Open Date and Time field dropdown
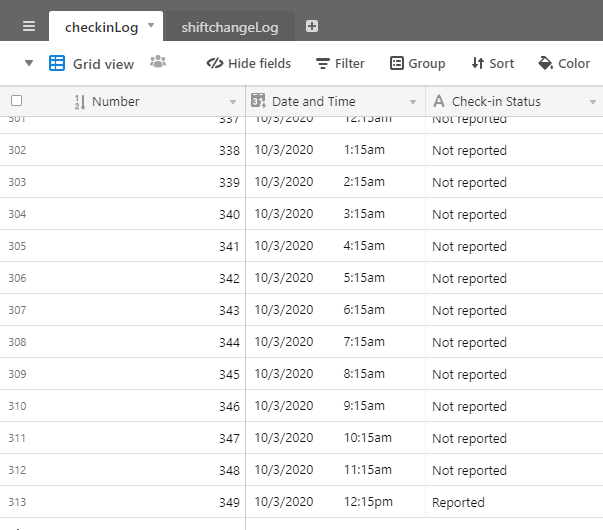Viewport: 603px width, 530px height. [413, 102]
